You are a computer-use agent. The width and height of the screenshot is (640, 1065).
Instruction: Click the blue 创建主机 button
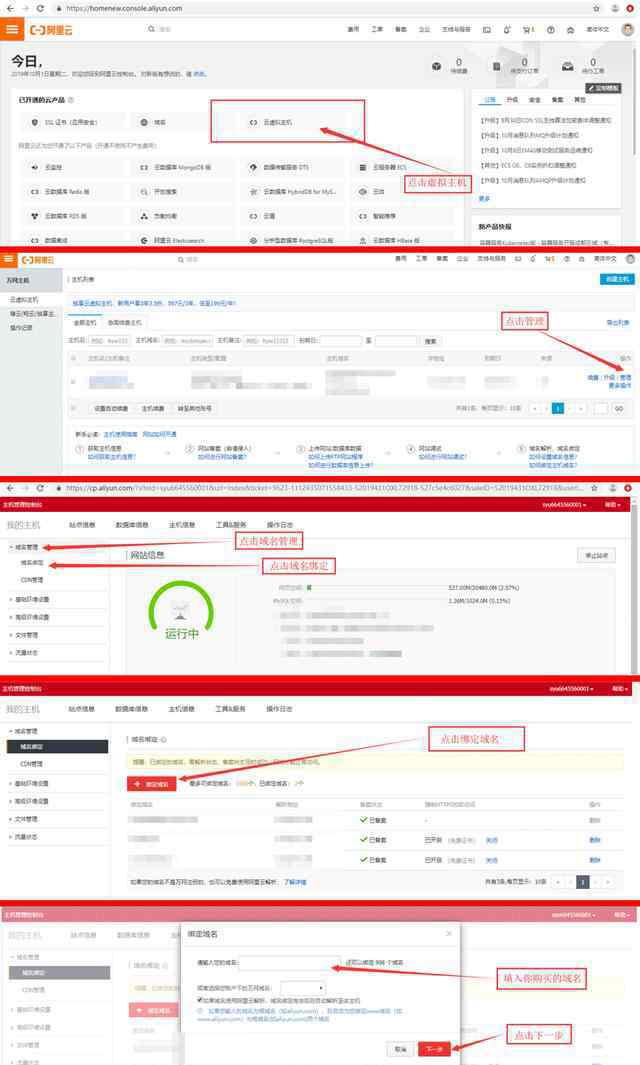617,279
